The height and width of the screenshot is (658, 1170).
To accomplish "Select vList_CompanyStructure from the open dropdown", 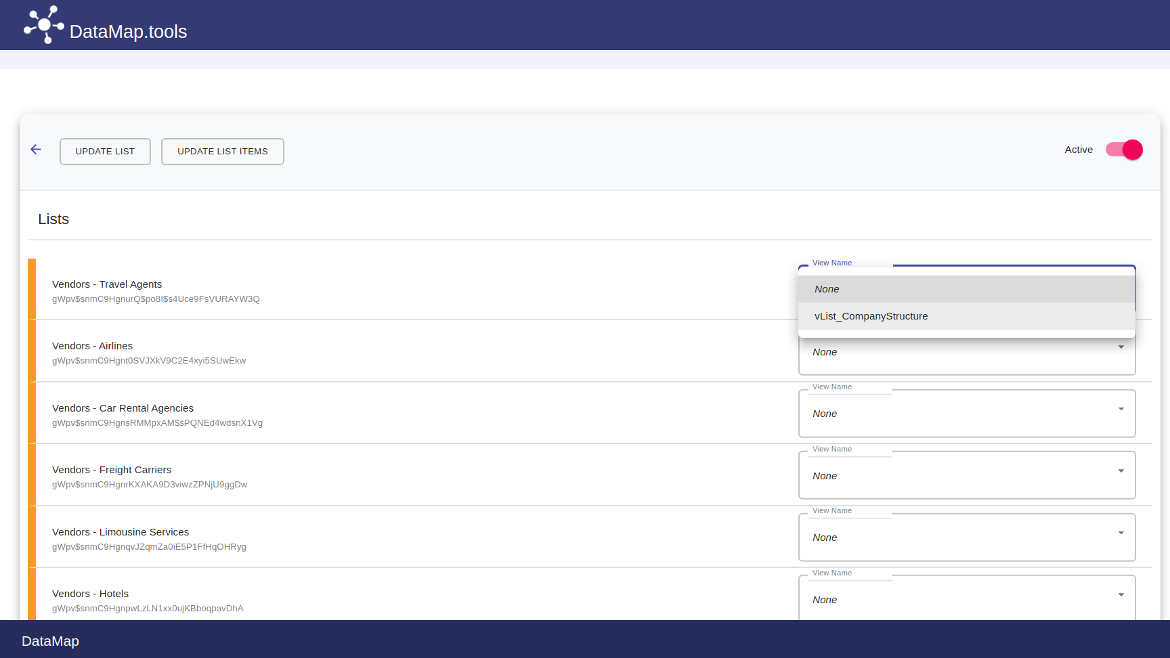I will tap(869, 316).
